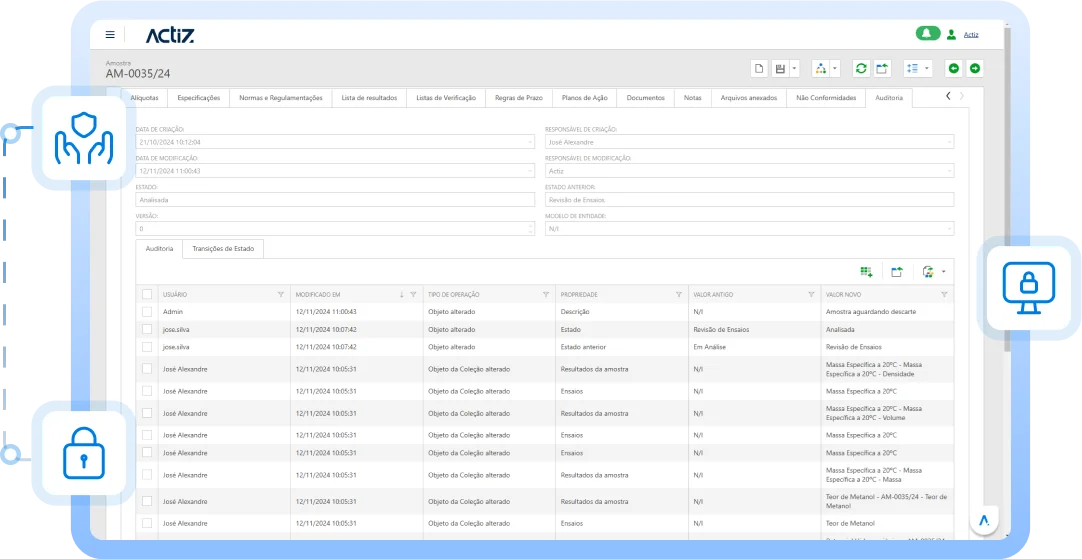Switch to the Documentos tab
The image size is (1082, 559).
[645, 98]
